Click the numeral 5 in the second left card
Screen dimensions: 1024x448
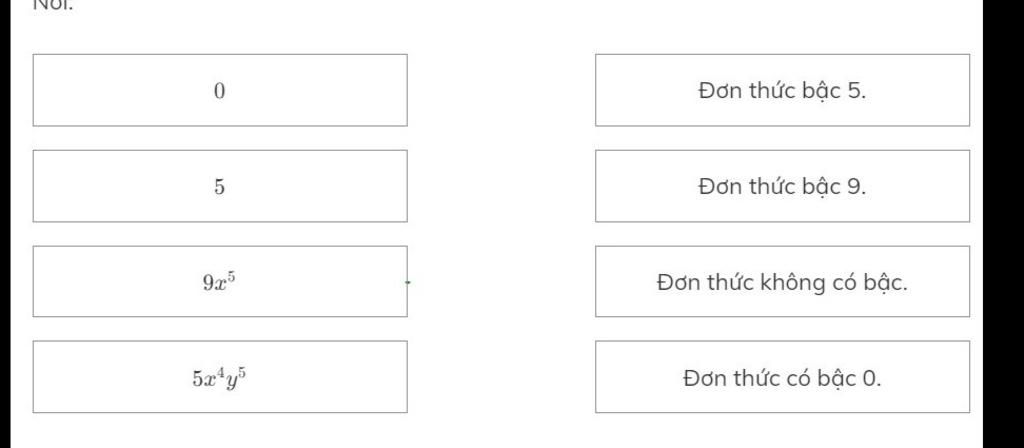pos(219,187)
